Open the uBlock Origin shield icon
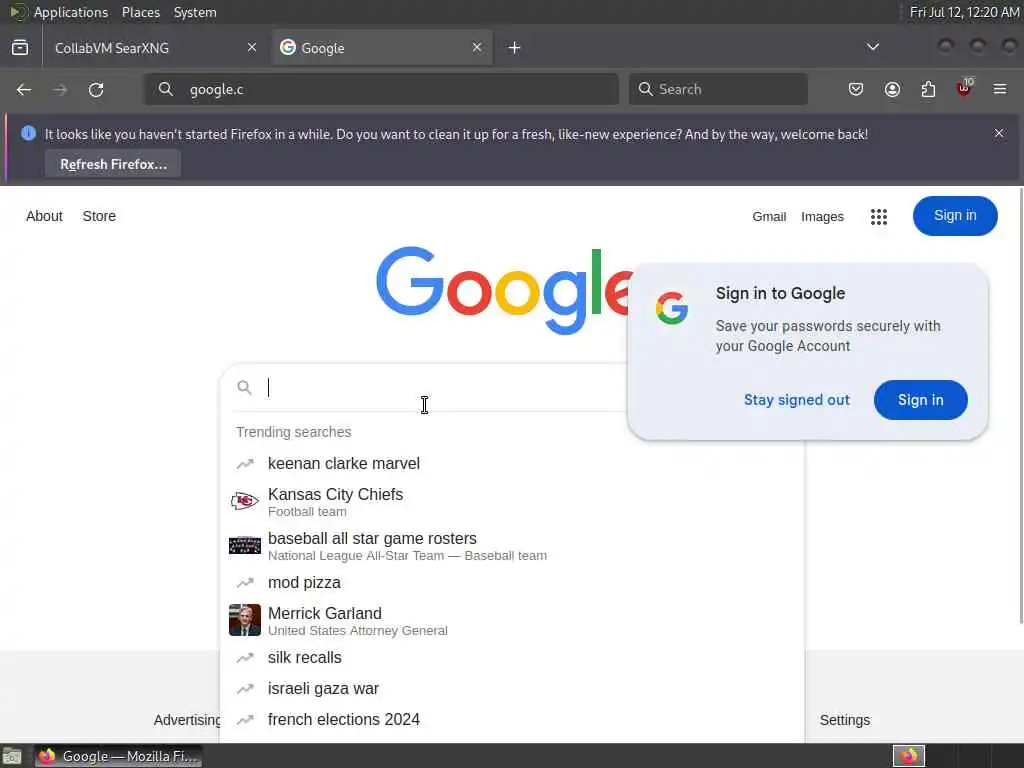This screenshot has width=1024, height=768. [964, 88]
